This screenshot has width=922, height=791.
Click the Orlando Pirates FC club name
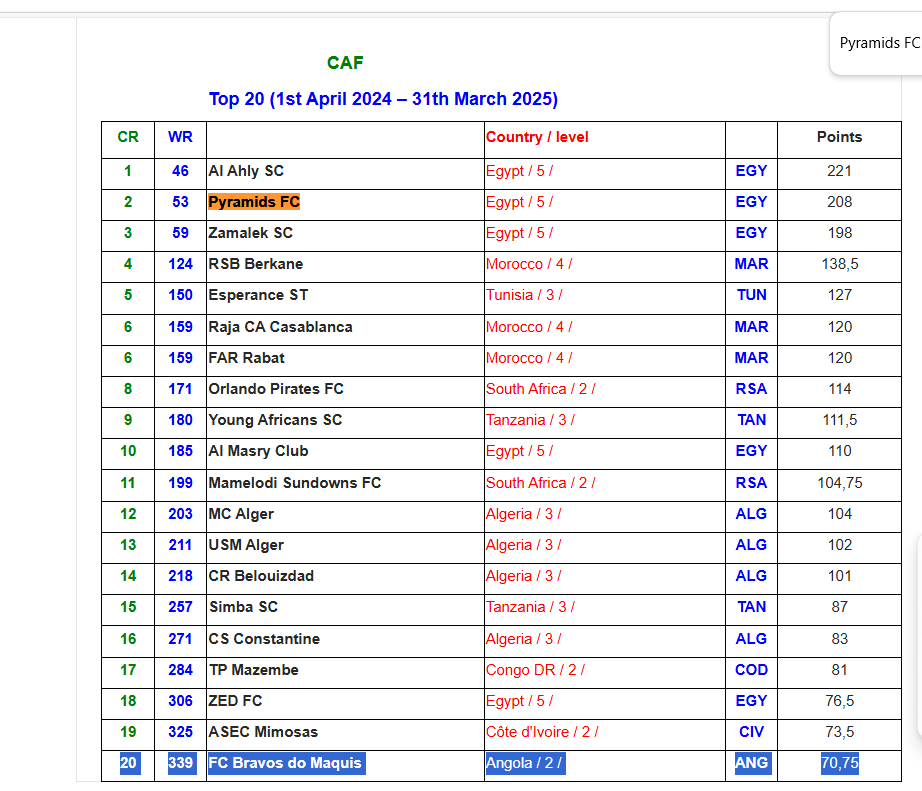[276, 389]
